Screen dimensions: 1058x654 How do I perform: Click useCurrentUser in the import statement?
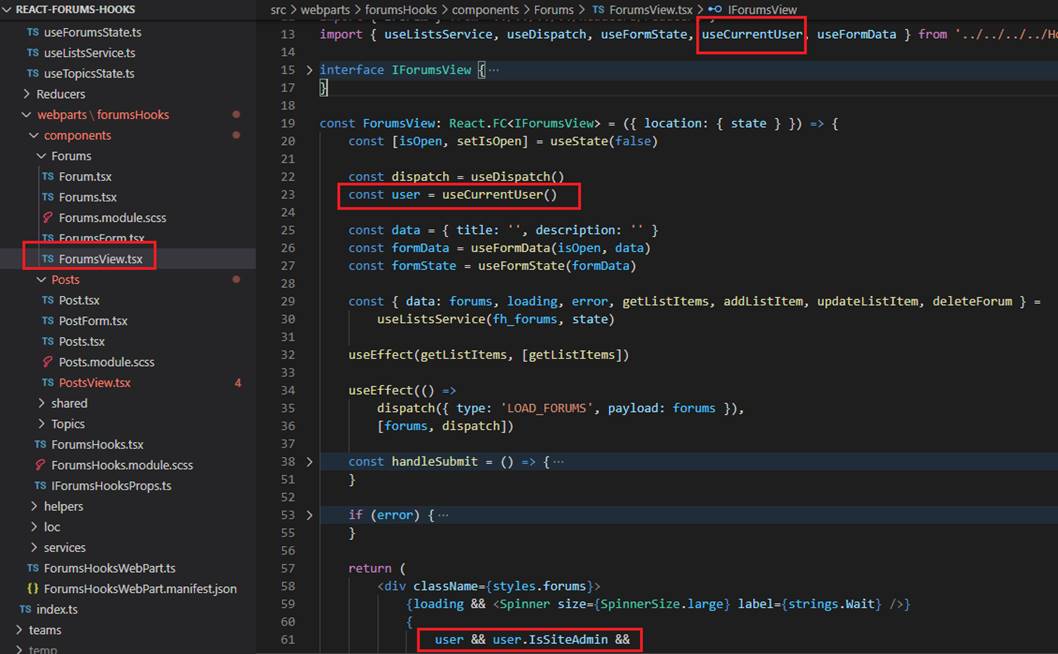pos(752,34)
